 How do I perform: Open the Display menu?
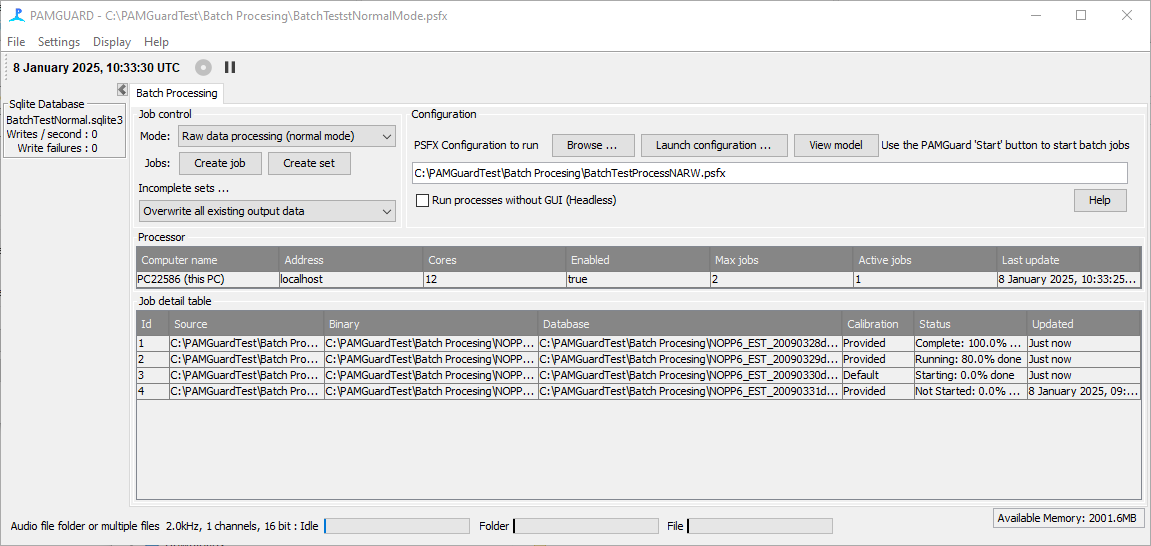click(x=112, y=42)
